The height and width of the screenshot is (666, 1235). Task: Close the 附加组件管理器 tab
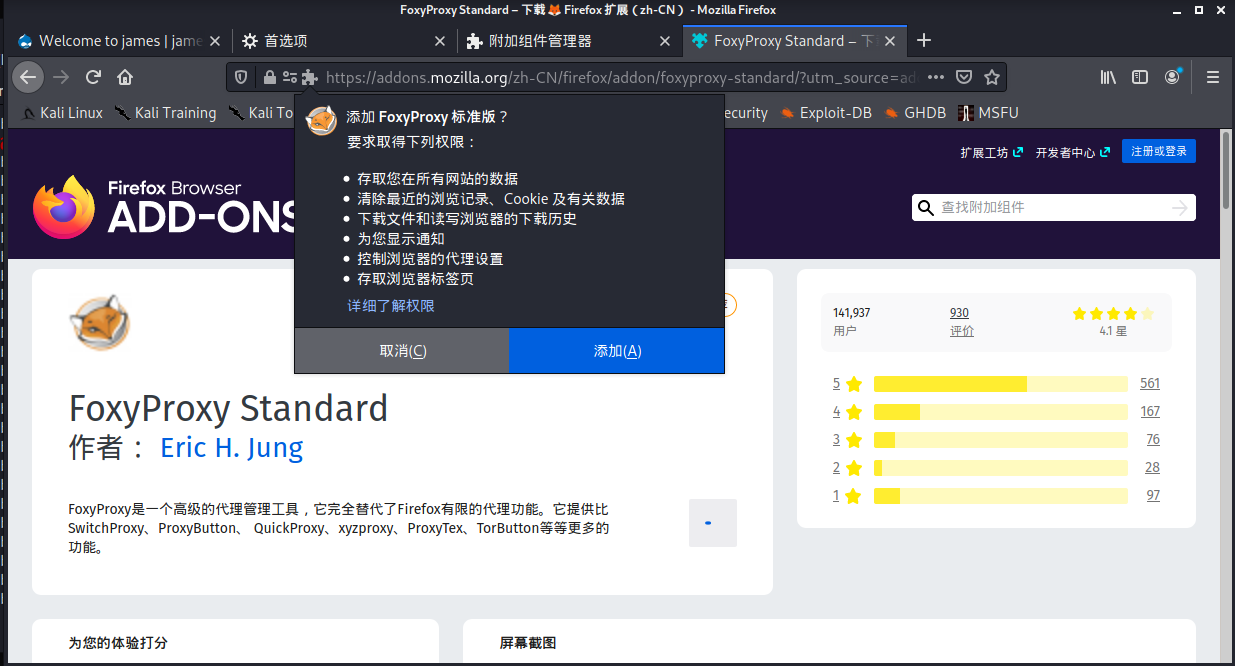coord(665,41)
